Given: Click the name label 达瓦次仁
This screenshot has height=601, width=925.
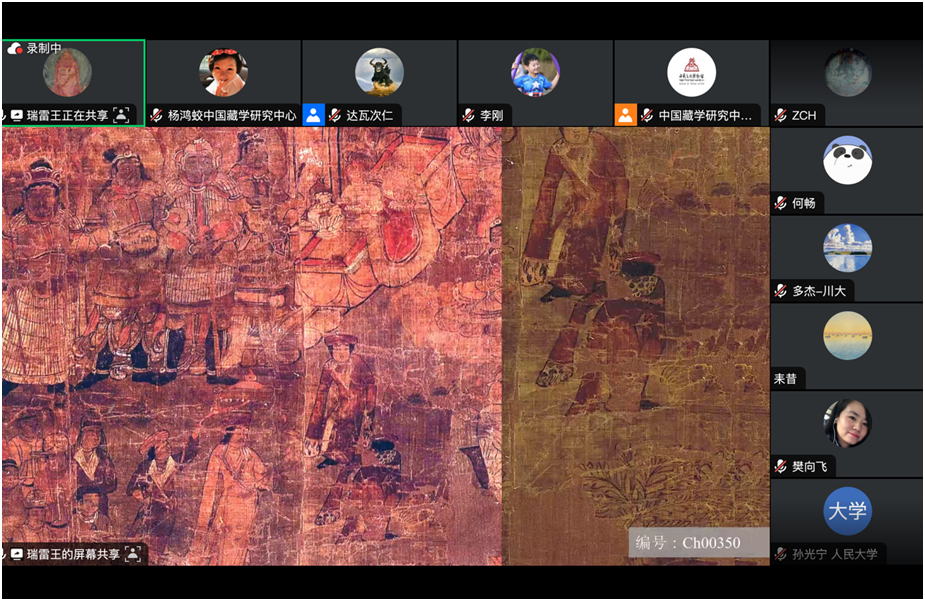Looking at the screenshot, I should pyautogui.click(x=369, y=116).
